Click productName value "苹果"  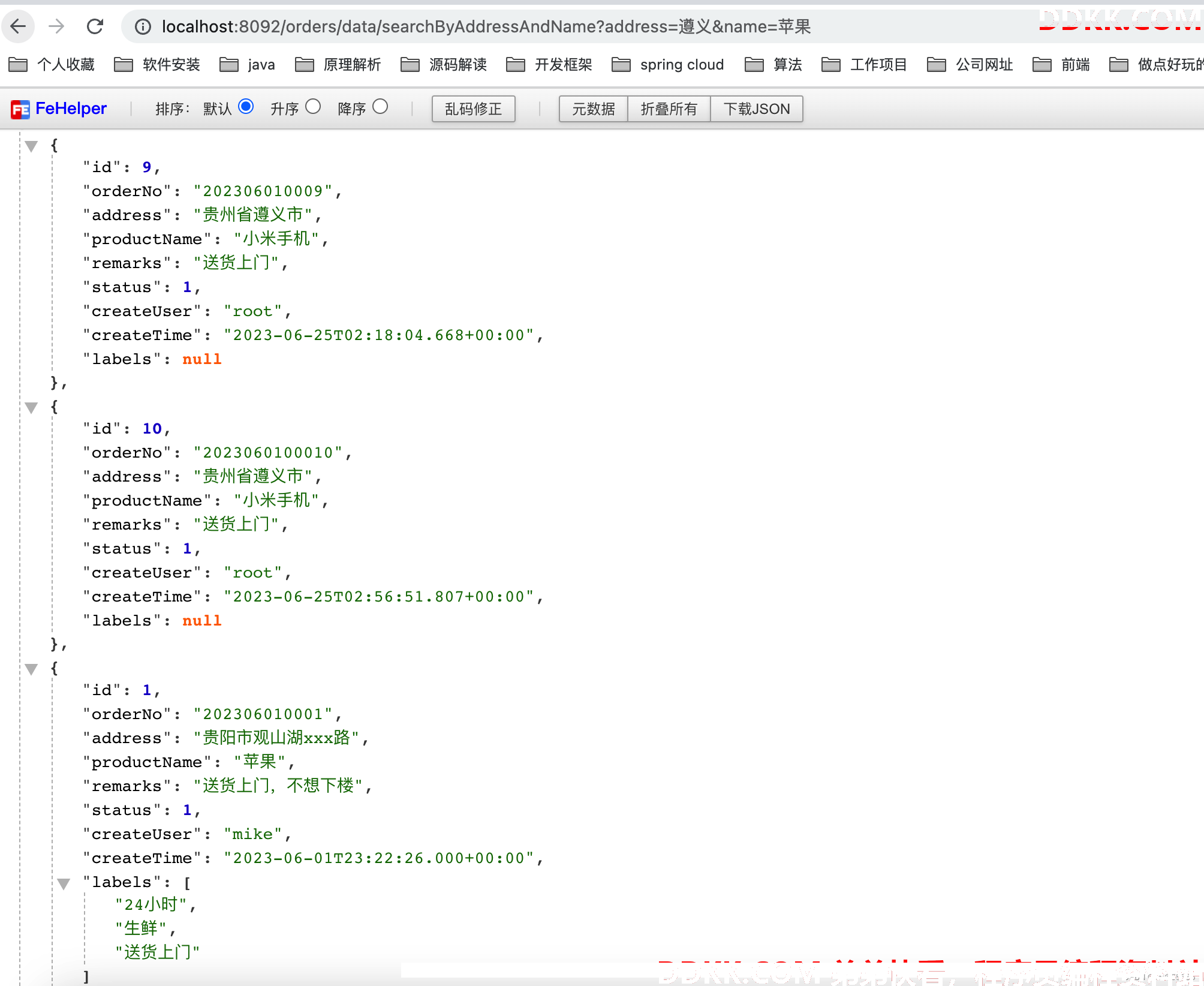coord(260,762)
